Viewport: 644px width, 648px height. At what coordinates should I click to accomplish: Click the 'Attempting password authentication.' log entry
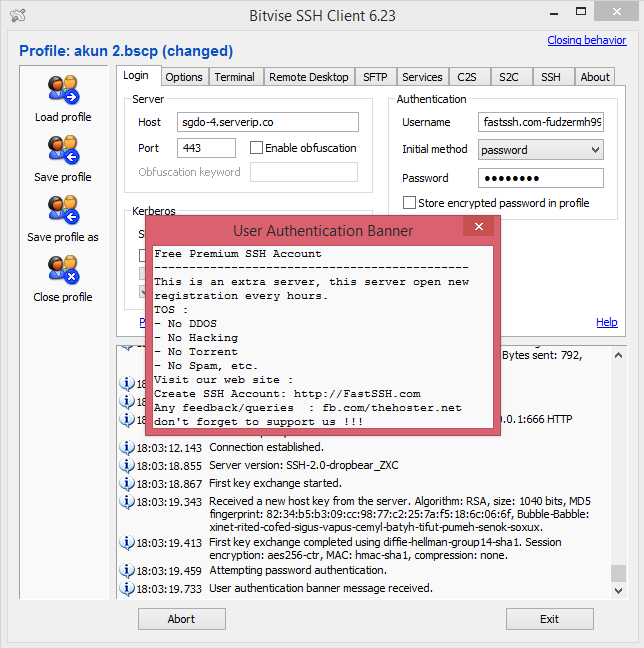298,570
